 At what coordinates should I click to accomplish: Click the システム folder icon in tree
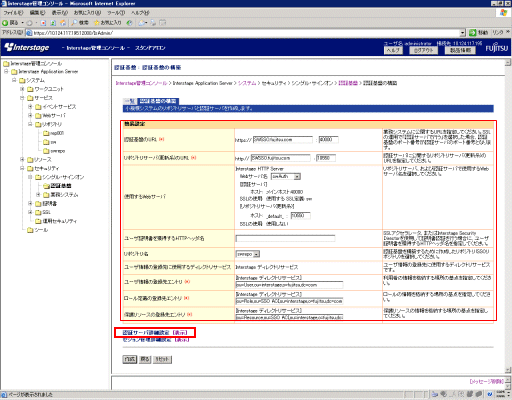pyautogui.click(x=22, y=80)
